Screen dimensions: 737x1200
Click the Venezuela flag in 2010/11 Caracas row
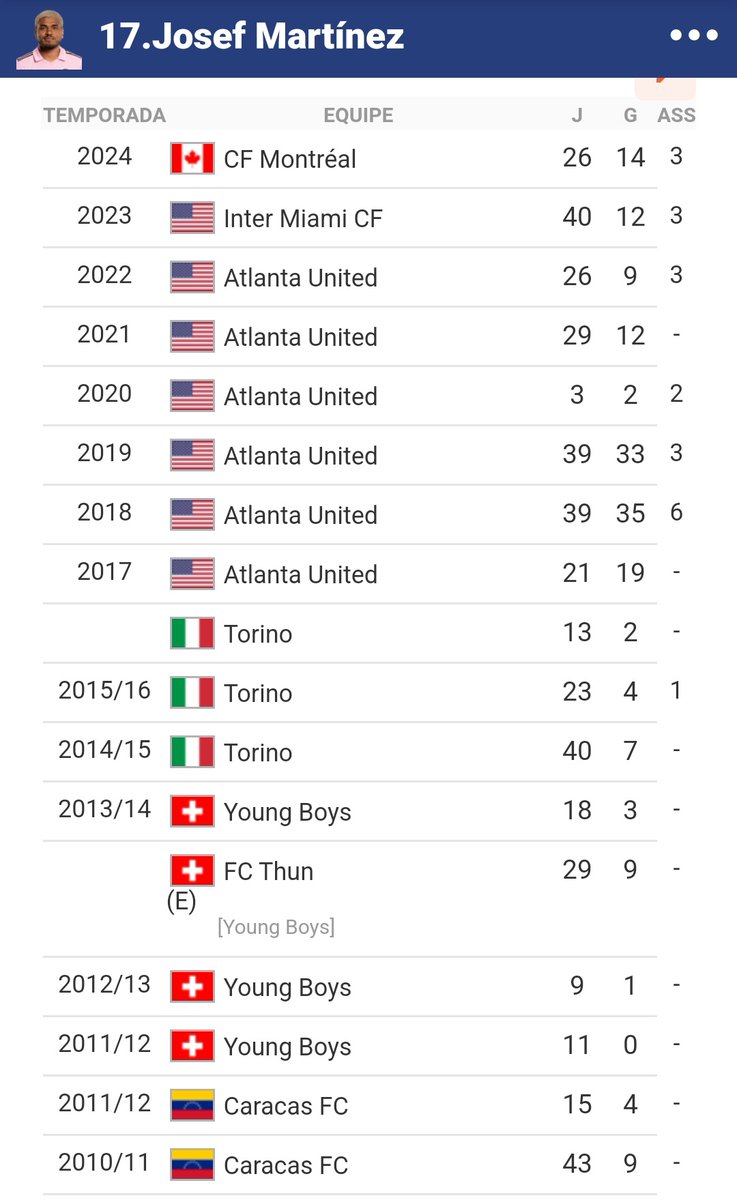(192, 1165)
